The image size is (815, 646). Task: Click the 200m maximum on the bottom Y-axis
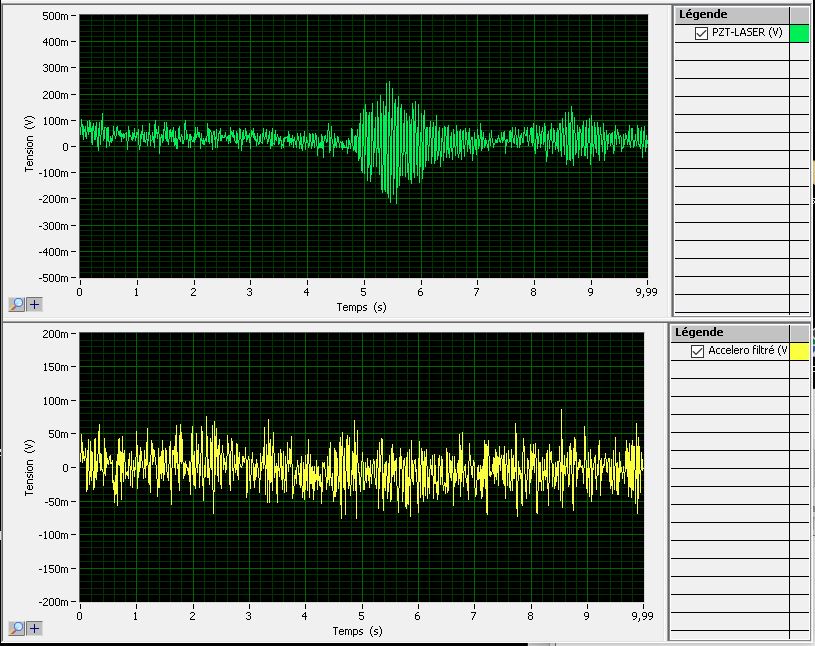[56, 334]
